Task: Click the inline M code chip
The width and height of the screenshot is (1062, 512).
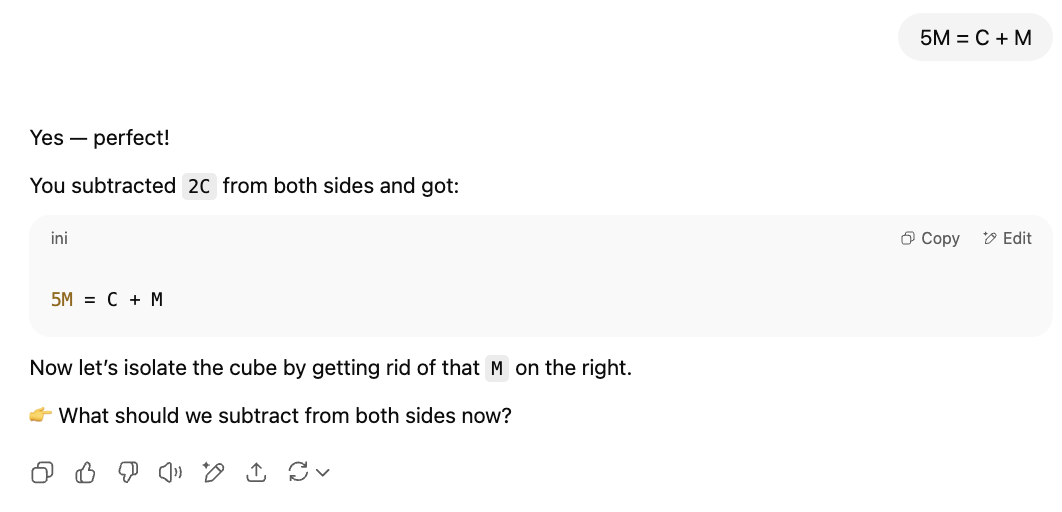Action: pyautogui.click(x=496, y=369)
